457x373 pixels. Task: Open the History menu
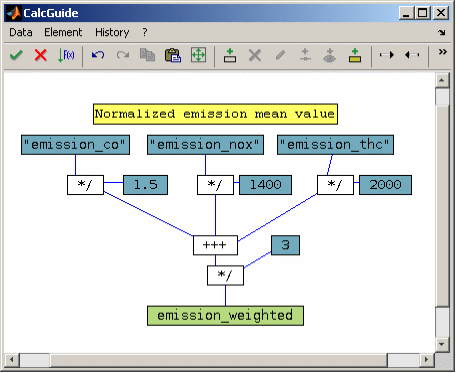(112, 32)
